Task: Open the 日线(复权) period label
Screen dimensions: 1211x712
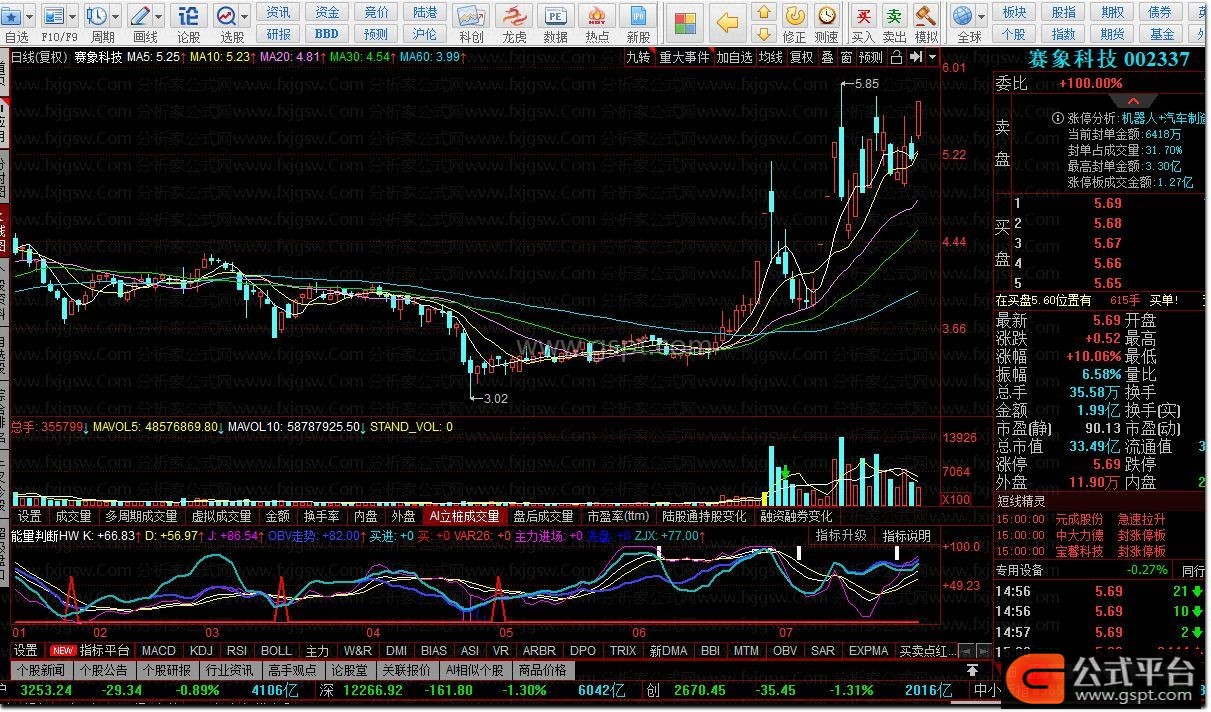Action: (x=37, y=57)
